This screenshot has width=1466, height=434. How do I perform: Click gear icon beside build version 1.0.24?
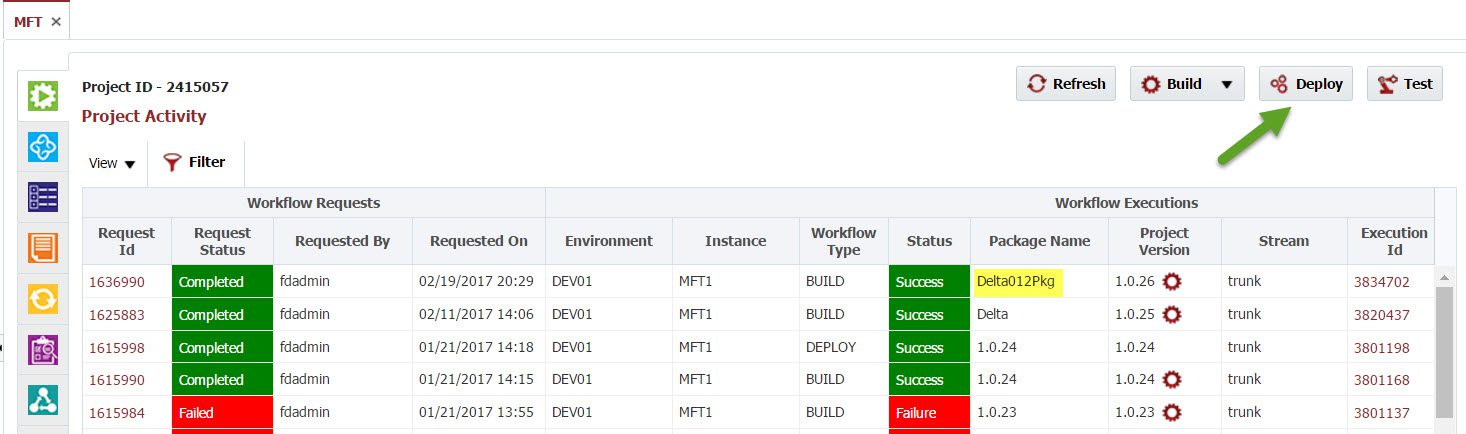[1173, 380]
